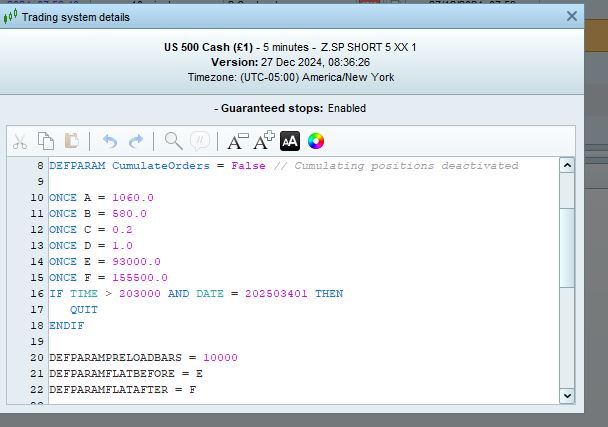Decrease the editor font size
The height and width of the screenshot is (427, 608).
tap(238, 141)
